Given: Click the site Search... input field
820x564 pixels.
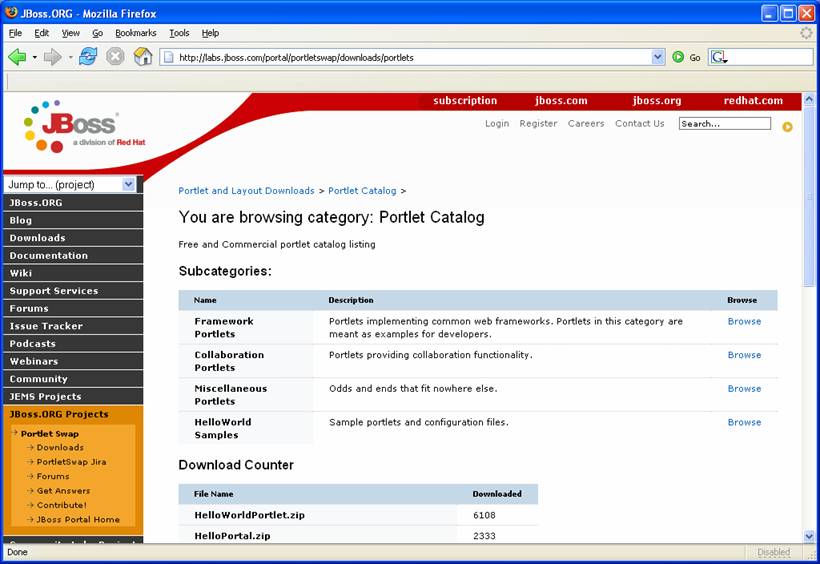Looking at the screenshot, I should pos(724,123).
